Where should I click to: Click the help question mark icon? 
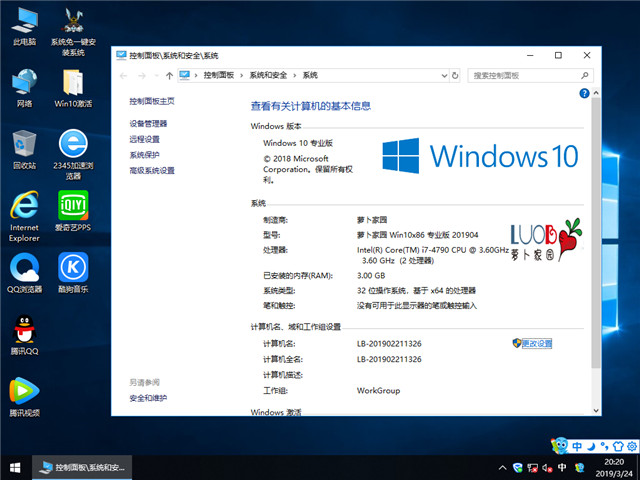(x=584, y=92)
